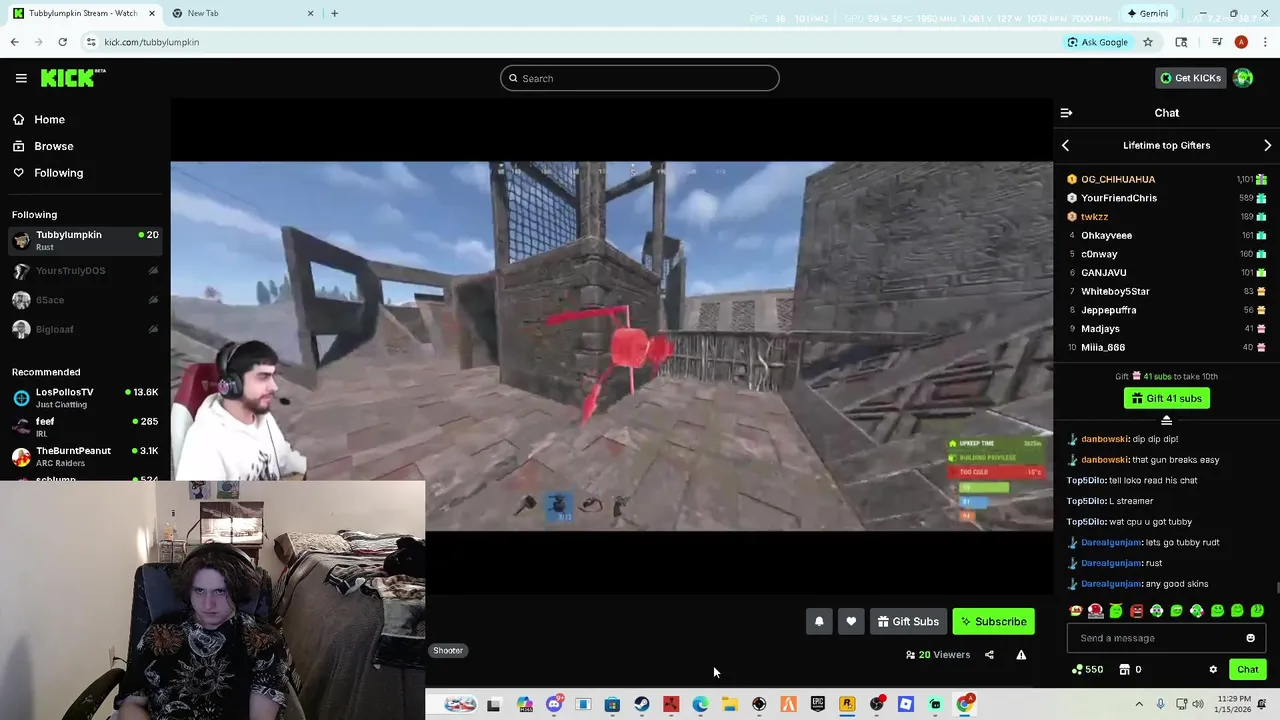Go back in browser history
Viewport: 1280px width, 720px height.
point(14,42)
